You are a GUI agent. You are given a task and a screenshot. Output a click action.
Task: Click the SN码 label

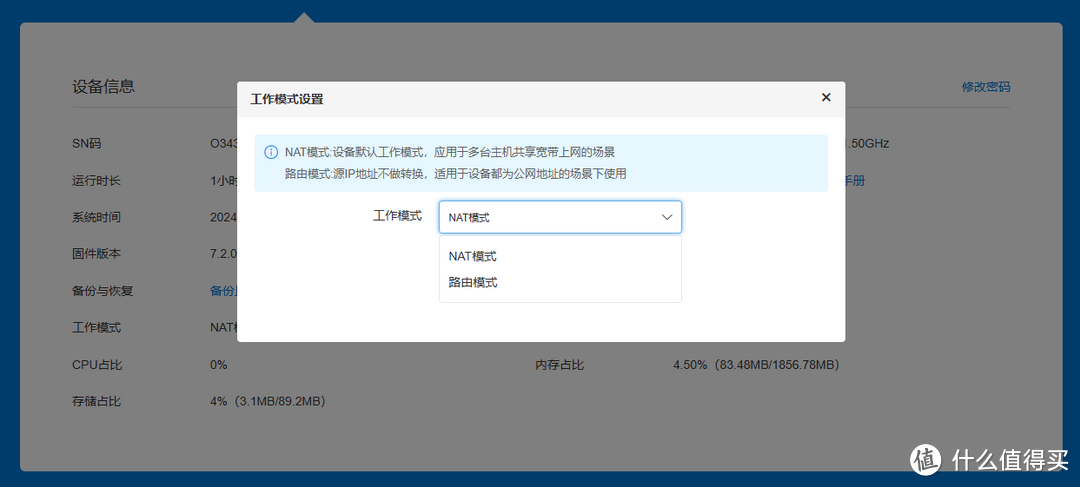point(87,144)
